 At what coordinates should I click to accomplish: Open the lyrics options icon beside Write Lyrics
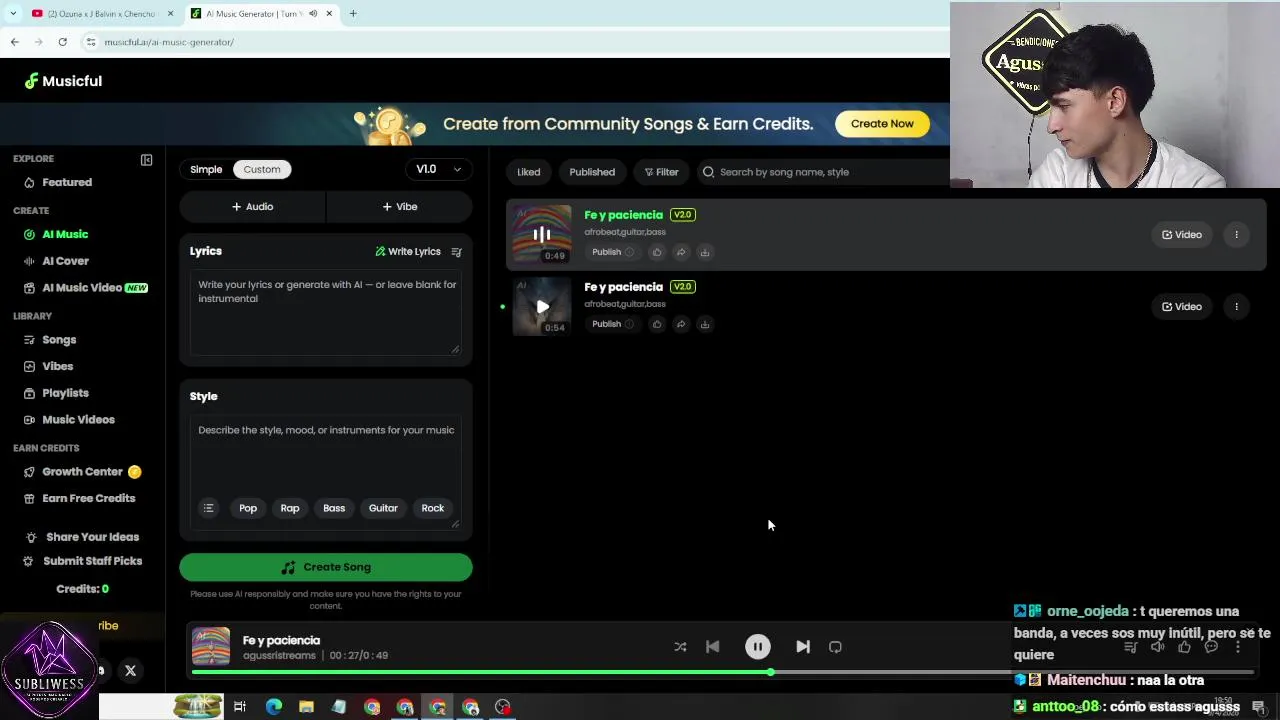(x=456, y=252)
